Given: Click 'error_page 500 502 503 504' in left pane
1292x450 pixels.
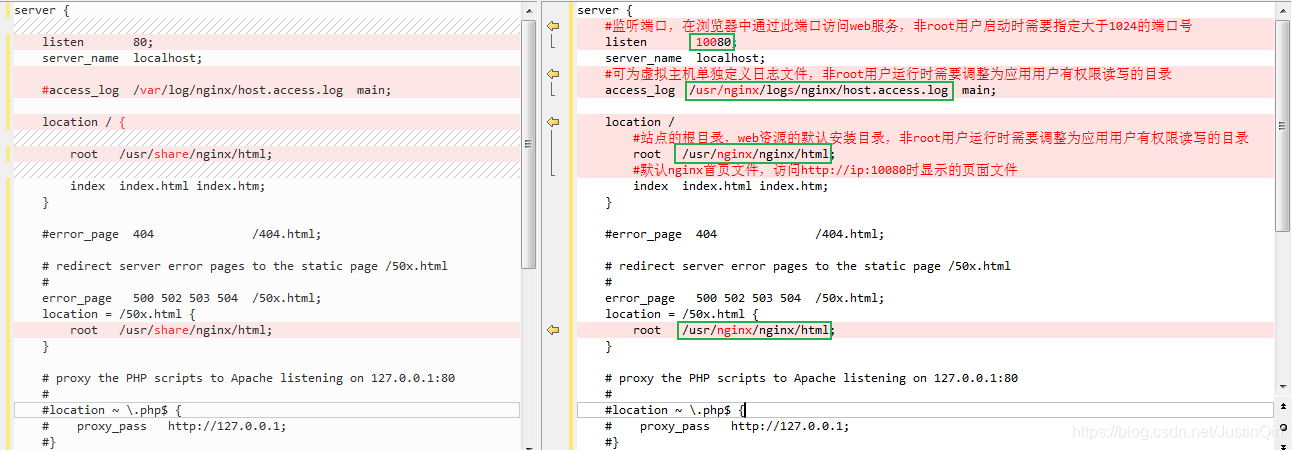Looking at the screenshot, I should click(x=181, y=298).
